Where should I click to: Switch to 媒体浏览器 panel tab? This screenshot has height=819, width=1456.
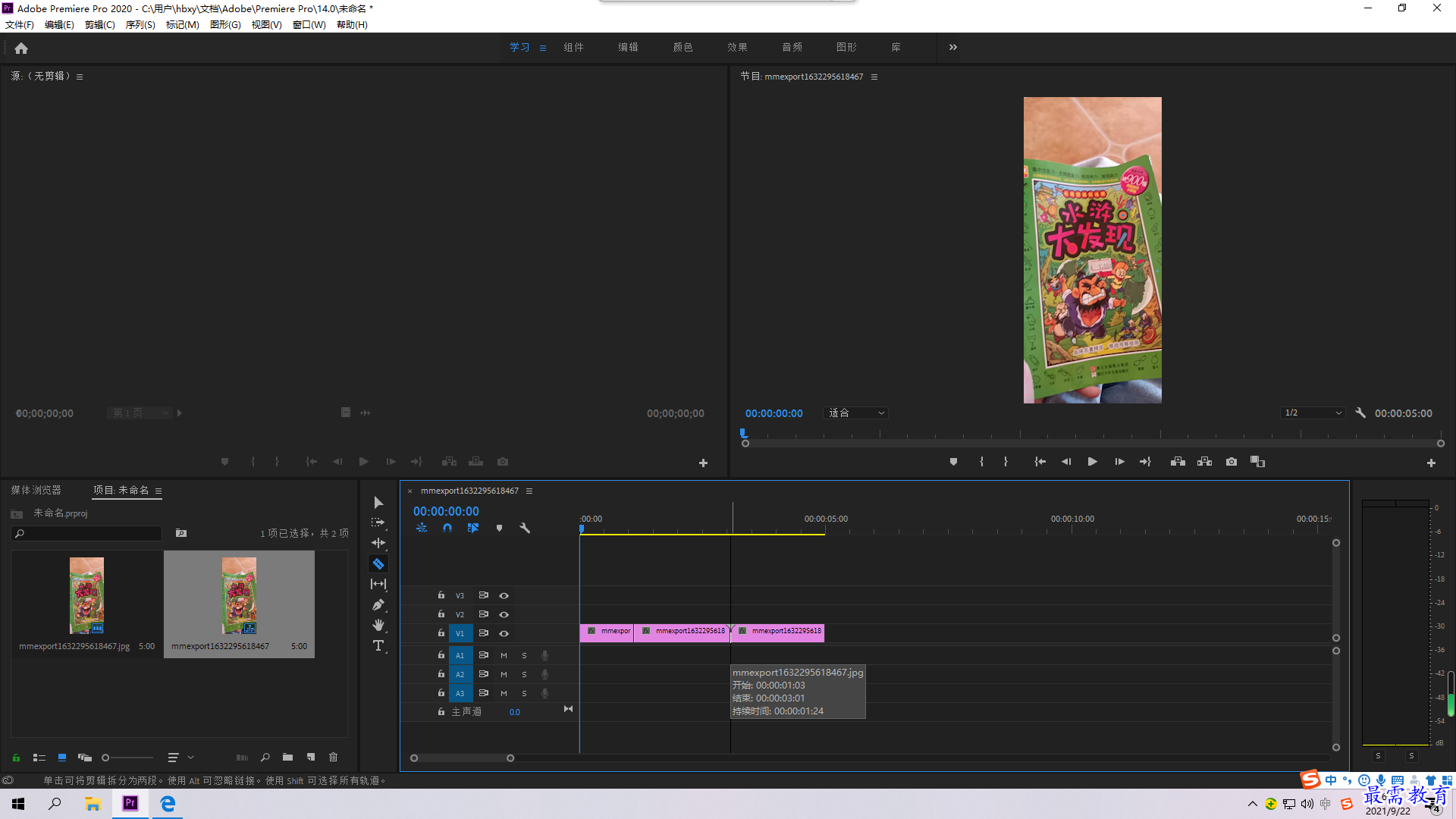click(36, 491)
